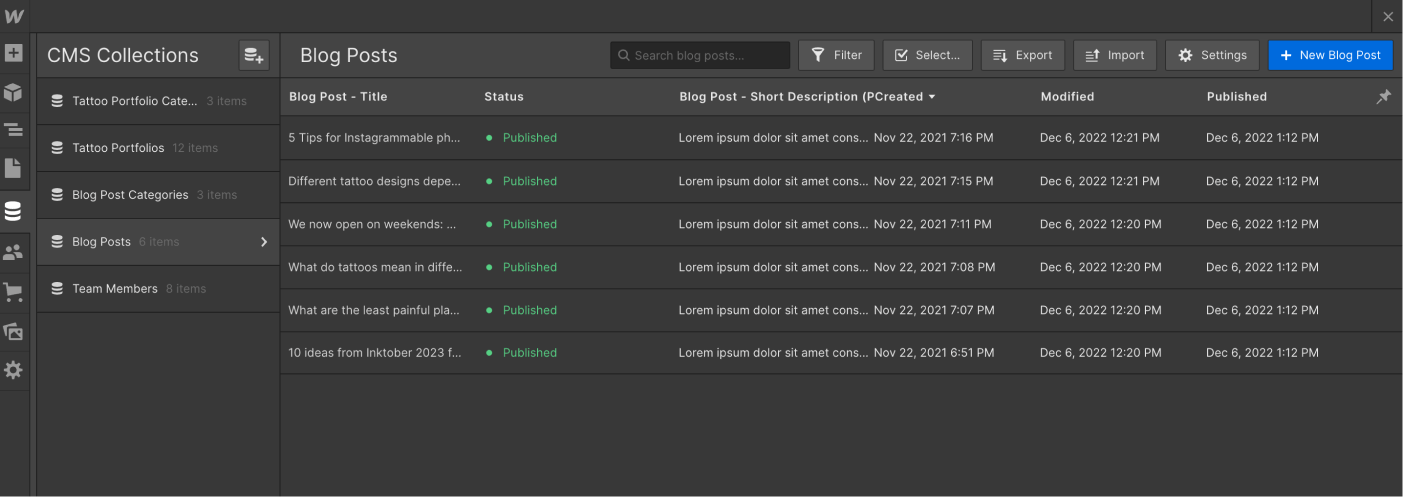
Task: Open the Filter options
Action: coord(836,55)
